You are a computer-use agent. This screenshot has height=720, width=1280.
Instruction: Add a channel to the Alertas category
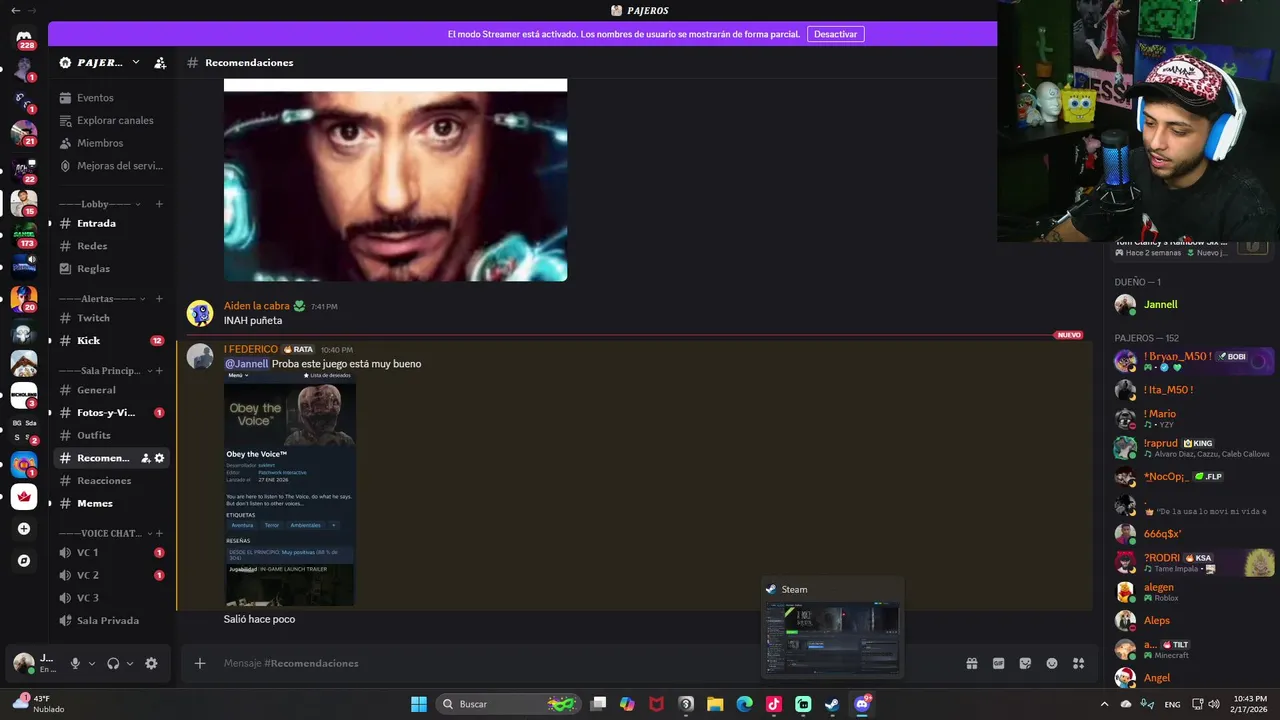(x=159, y=299)
